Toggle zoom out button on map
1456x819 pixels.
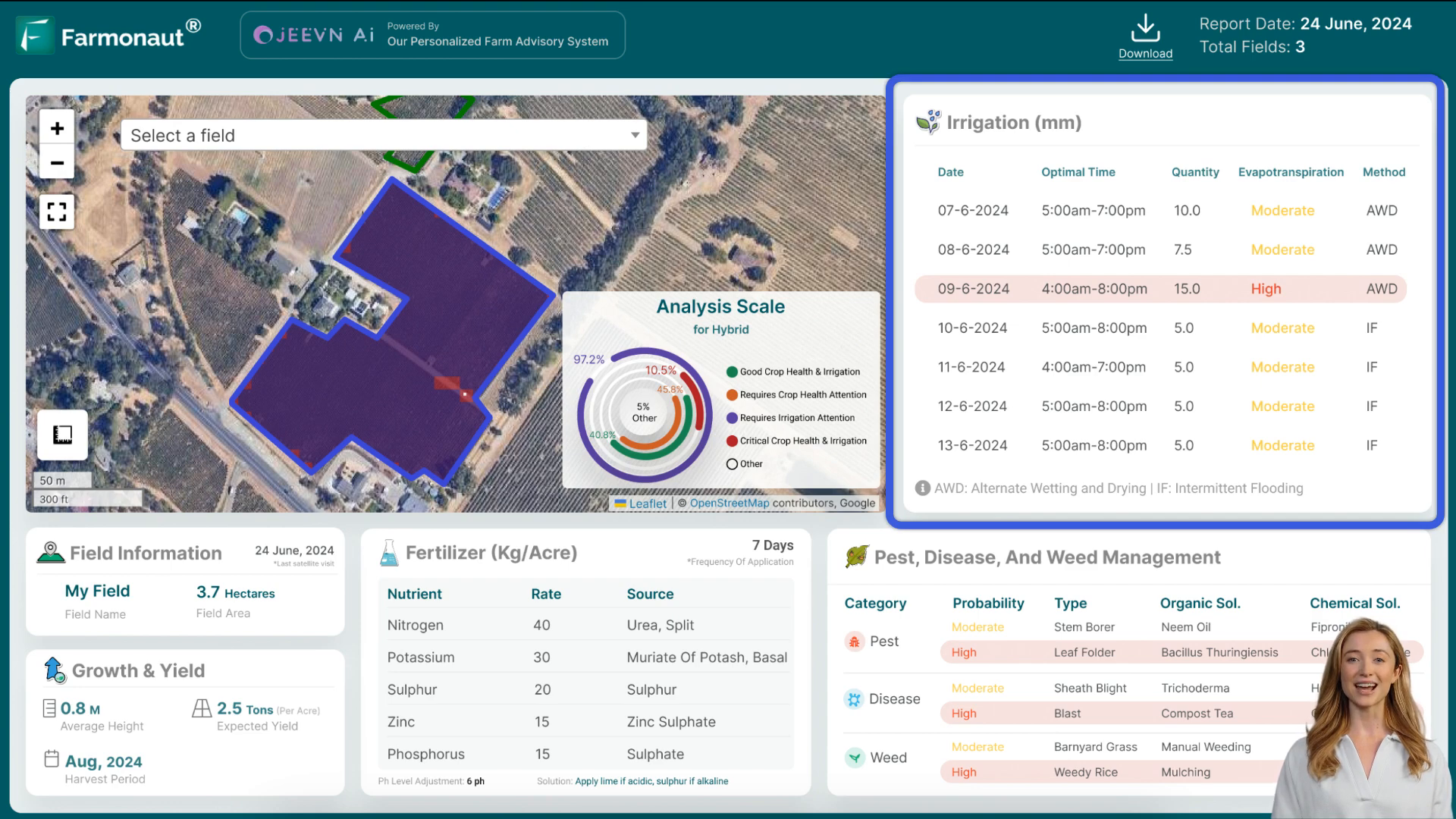pyautogui.click(x=57, y=162)
